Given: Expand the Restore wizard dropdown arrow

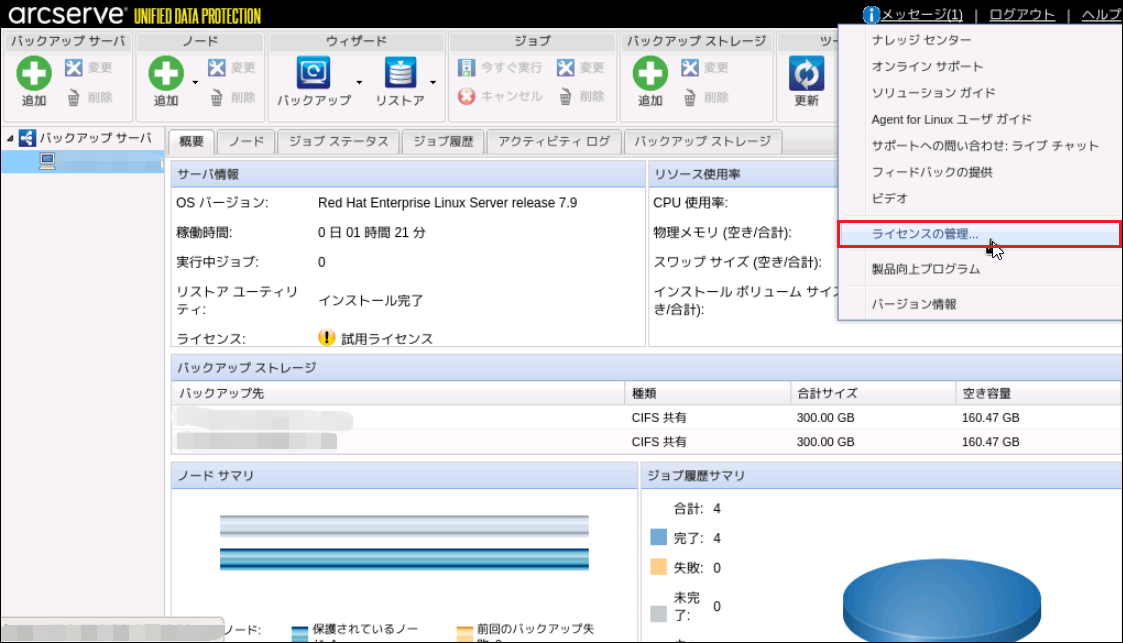Looking at the screenshot, I should click(x=433, y=82).
